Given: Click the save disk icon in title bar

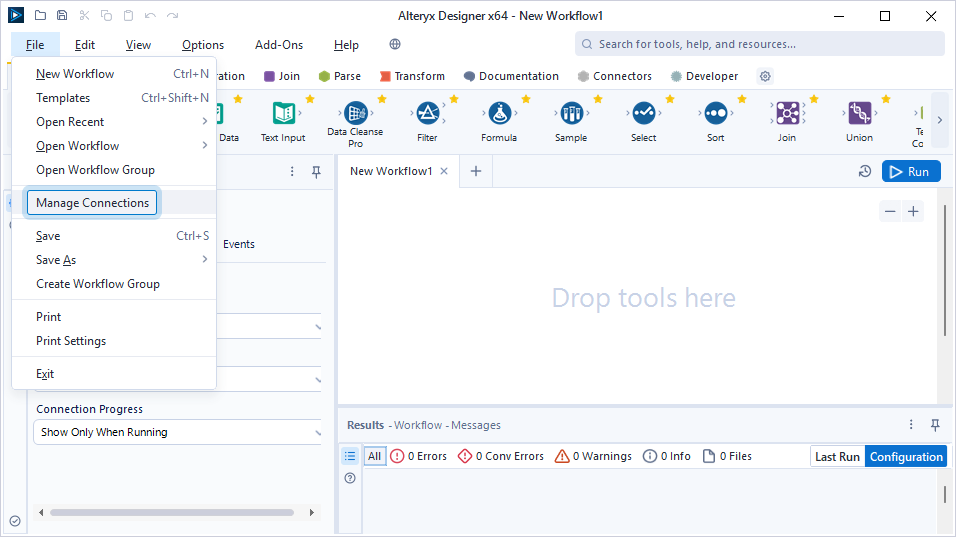Looking at the screenshot, I should click(62, 15).
